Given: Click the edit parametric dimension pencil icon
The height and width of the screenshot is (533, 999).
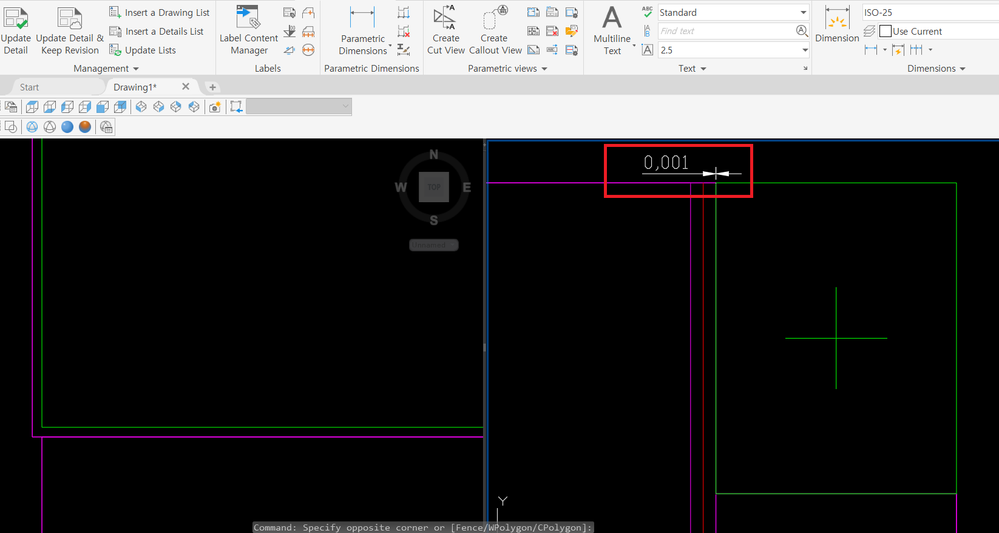Looking at the screenshot, I should click(403, 50).
